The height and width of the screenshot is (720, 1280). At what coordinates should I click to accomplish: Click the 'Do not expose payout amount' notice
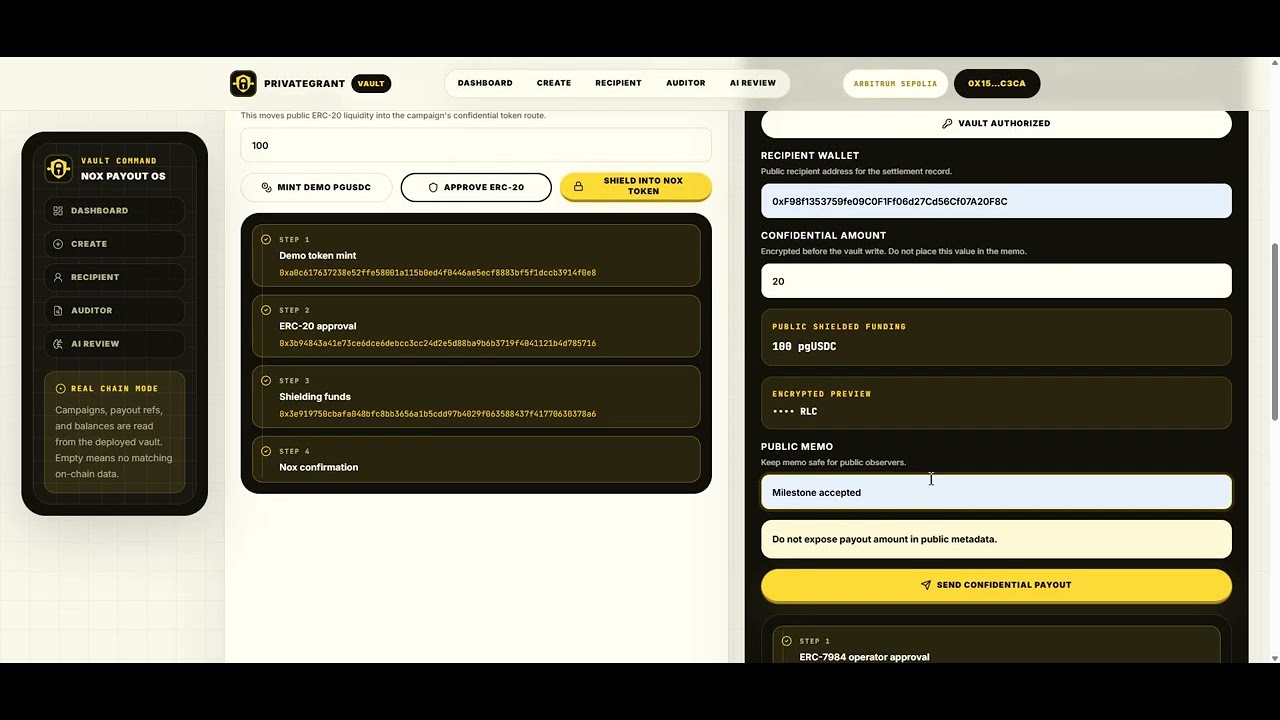[996, 539]
